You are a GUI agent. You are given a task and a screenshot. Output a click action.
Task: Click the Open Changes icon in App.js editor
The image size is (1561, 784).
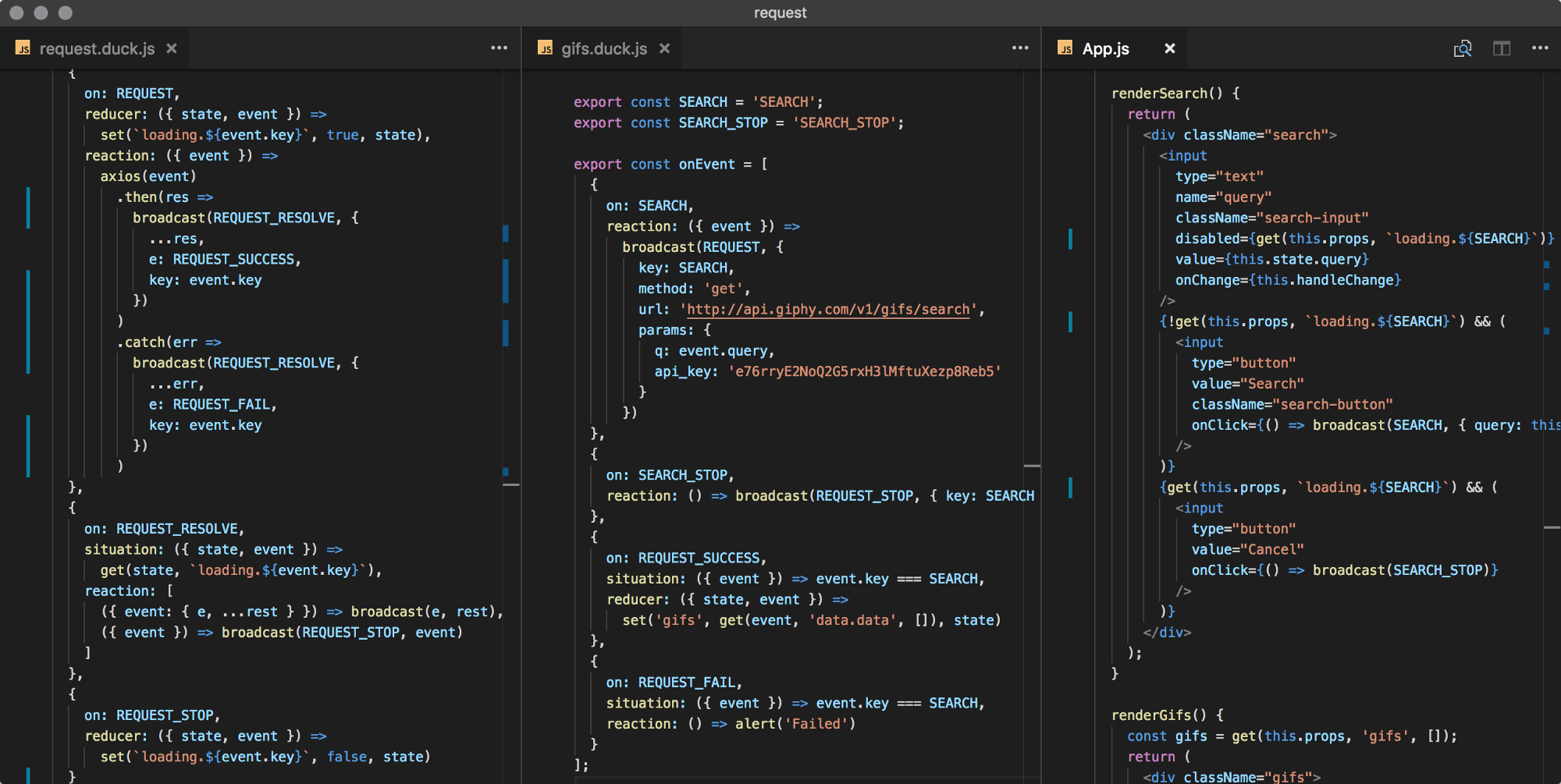1463,48
